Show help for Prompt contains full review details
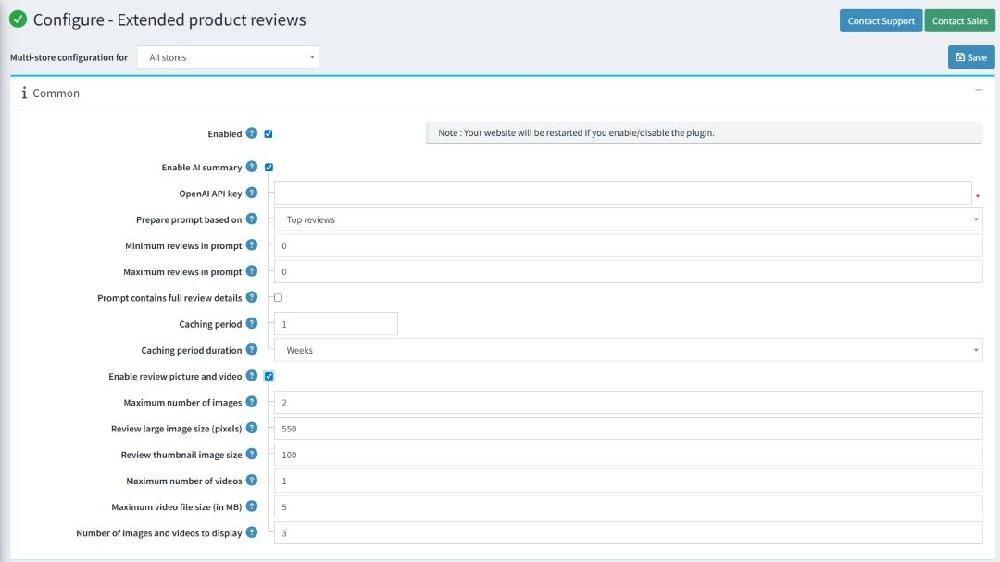Screen dimensions: 1000x562 (x=251, y=297)
